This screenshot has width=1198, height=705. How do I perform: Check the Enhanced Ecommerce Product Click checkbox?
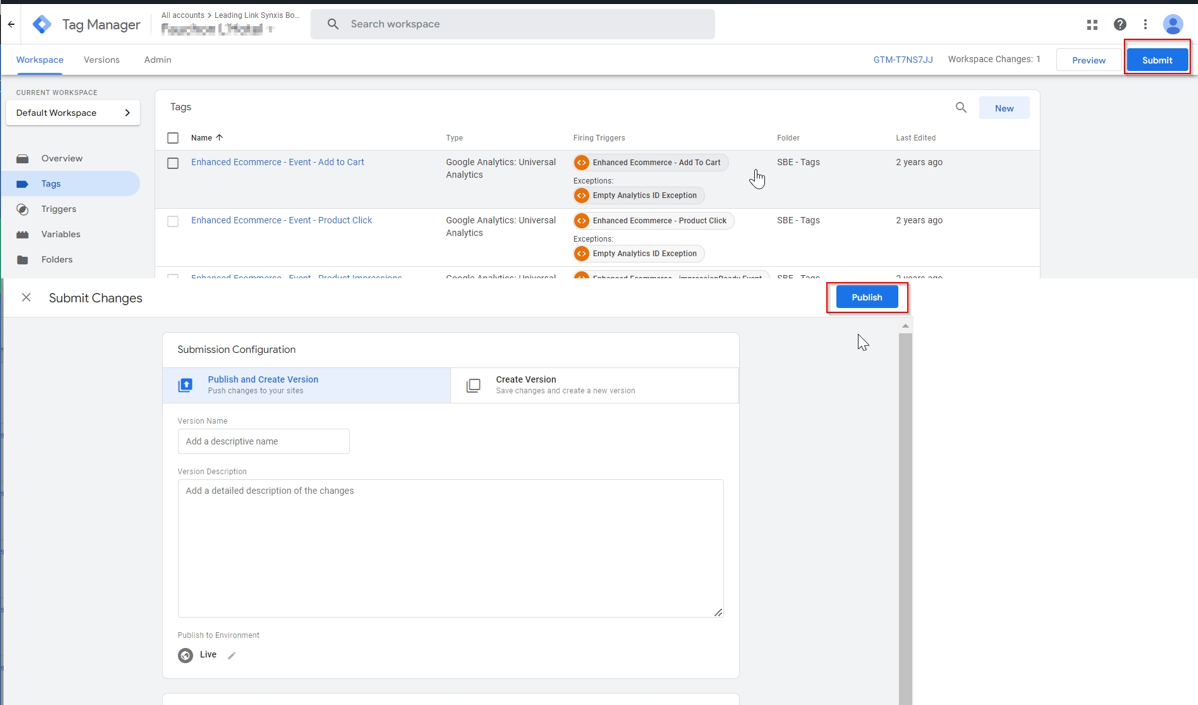(173, 221)
